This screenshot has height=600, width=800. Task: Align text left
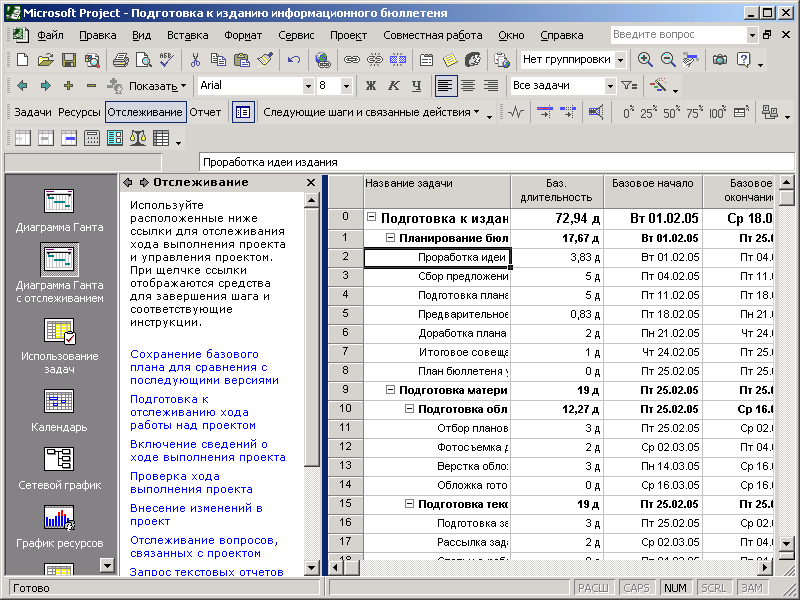pyautogui.click(x=445, y=86)
